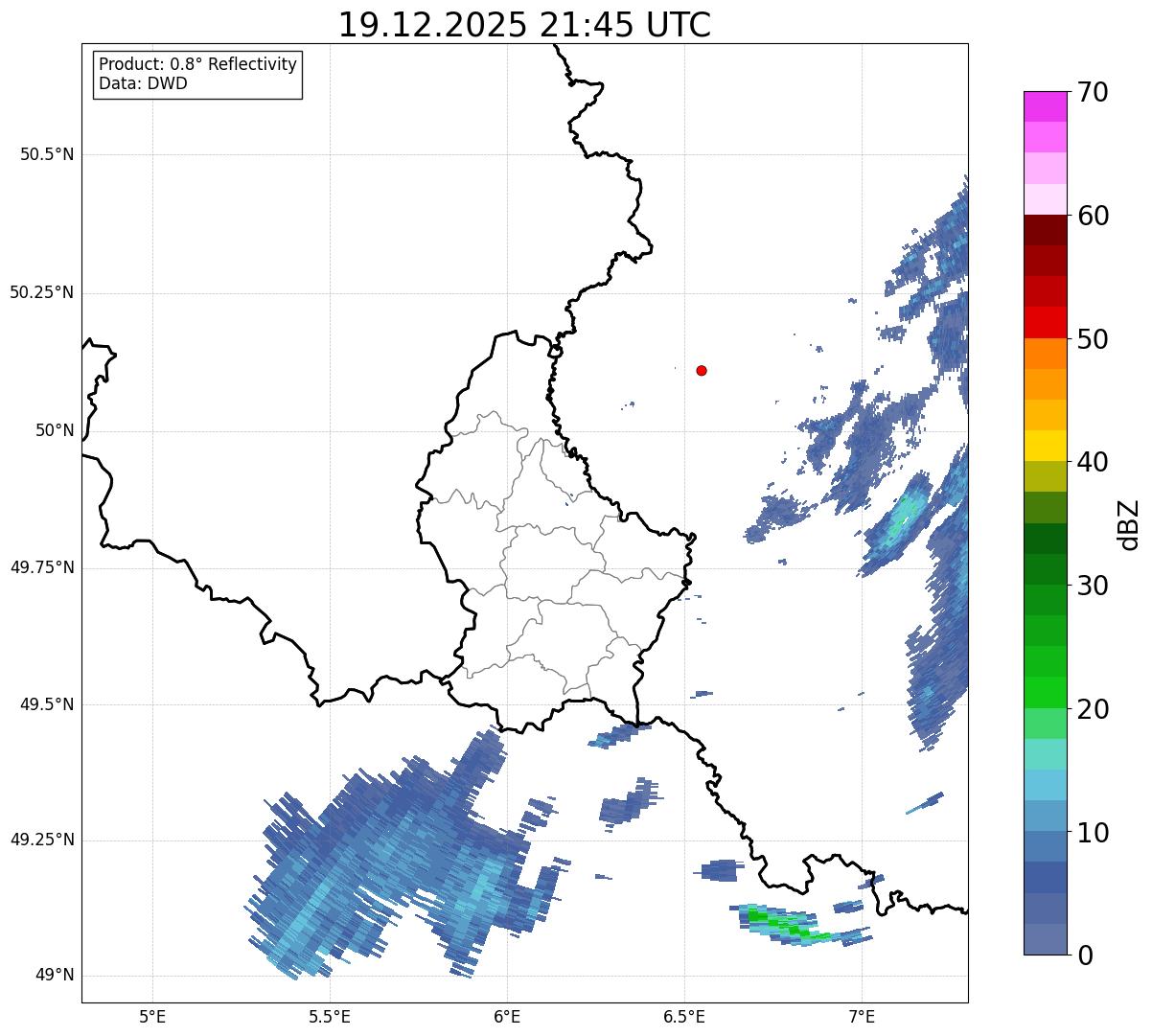This screenshot has height=1036, width=1152.
Task: Click the colorbar tick label "70"
Action: pyautogui.click(x=1093, y=92)
